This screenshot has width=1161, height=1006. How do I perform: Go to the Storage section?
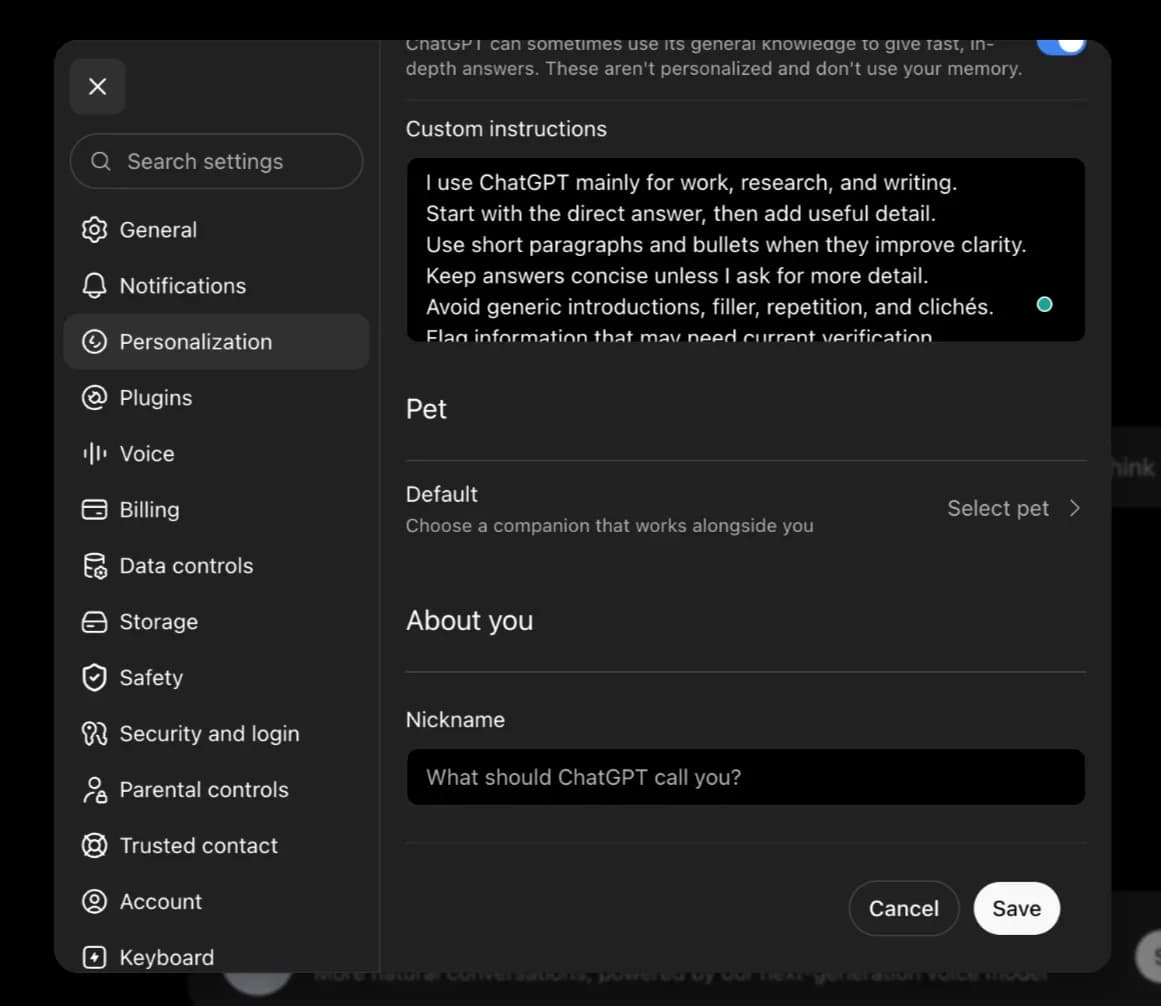[x=216, y=622]
